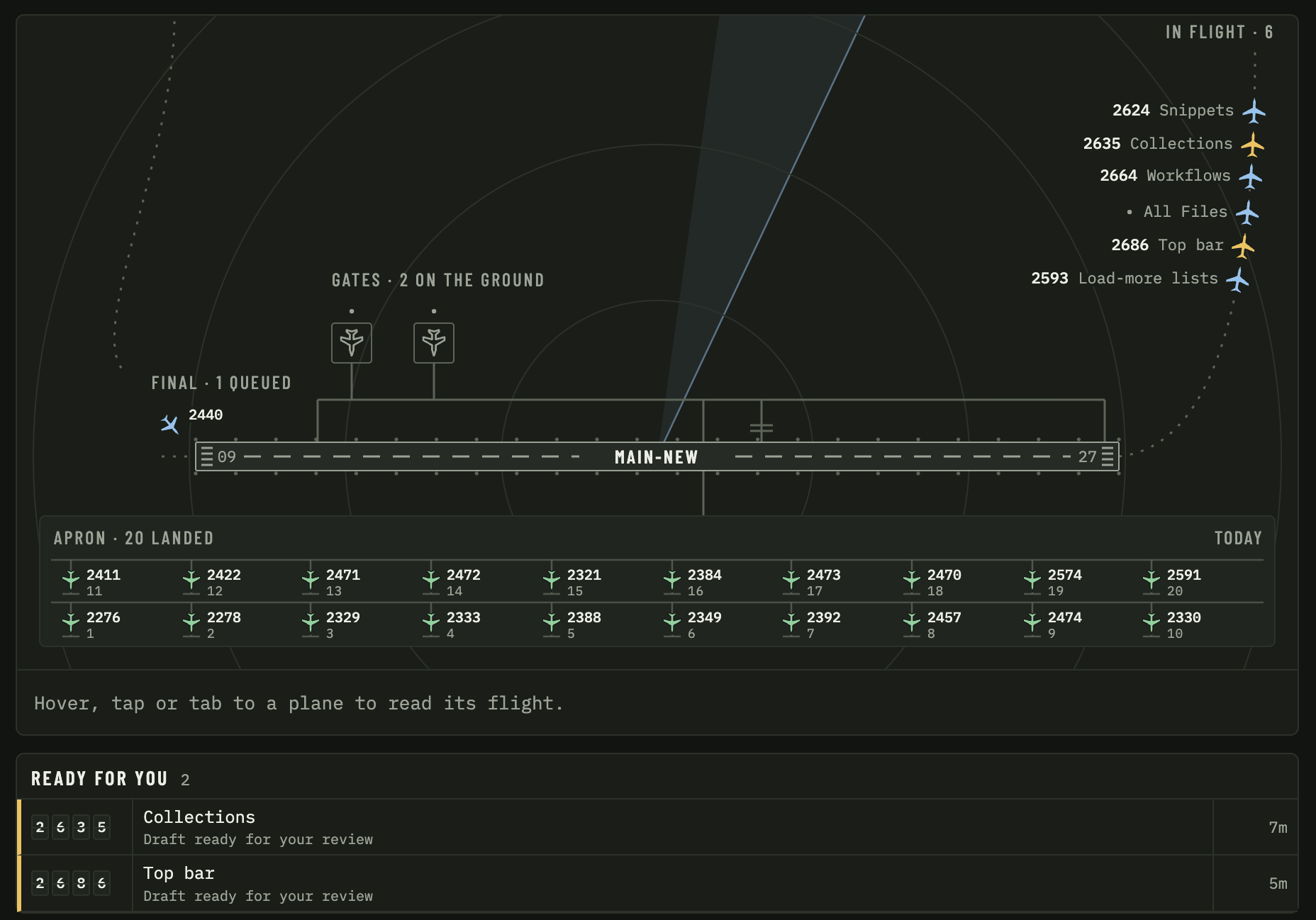Select landed plane icon for 2384
This screenshot has width=1316, height=920.
point(672,581)
